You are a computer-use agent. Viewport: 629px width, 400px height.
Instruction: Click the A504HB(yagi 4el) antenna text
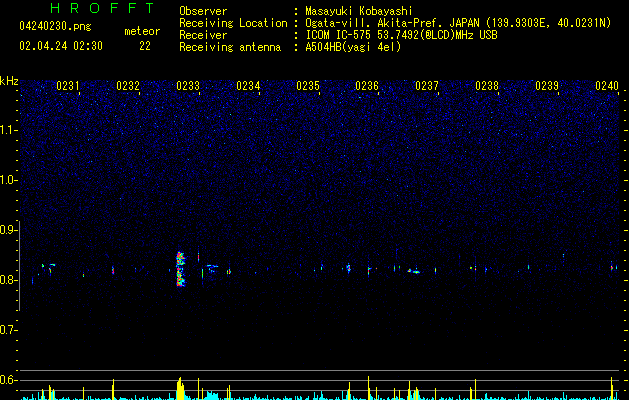353,47
